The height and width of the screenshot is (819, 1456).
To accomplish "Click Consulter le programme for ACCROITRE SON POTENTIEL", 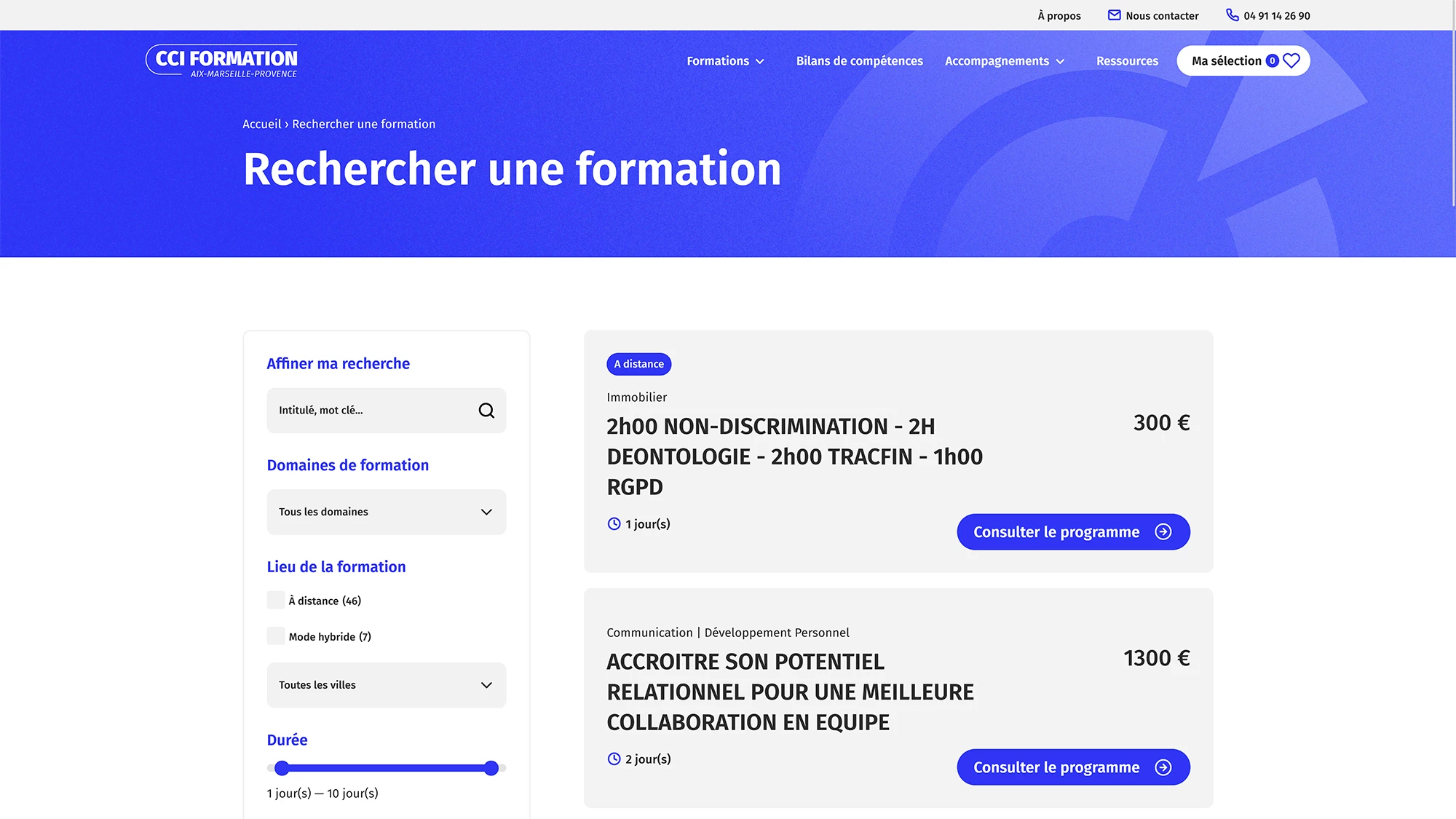I will (1072, 767).
